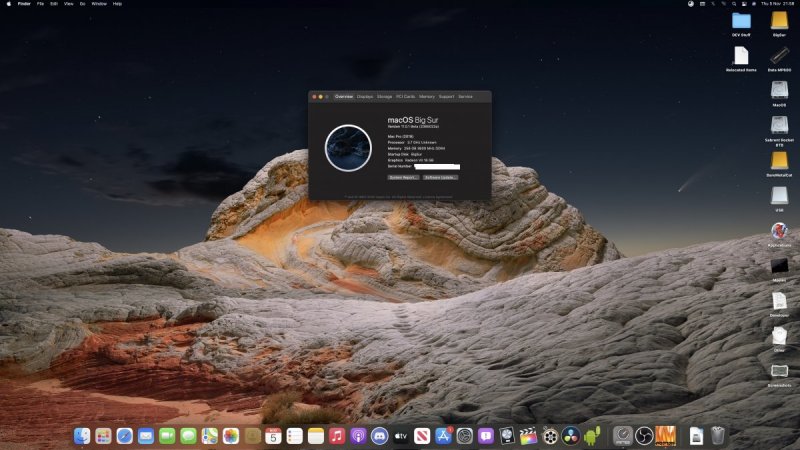Switch to the Storage tab
This screenshot has width=800, height=450.
coord(384,96)
